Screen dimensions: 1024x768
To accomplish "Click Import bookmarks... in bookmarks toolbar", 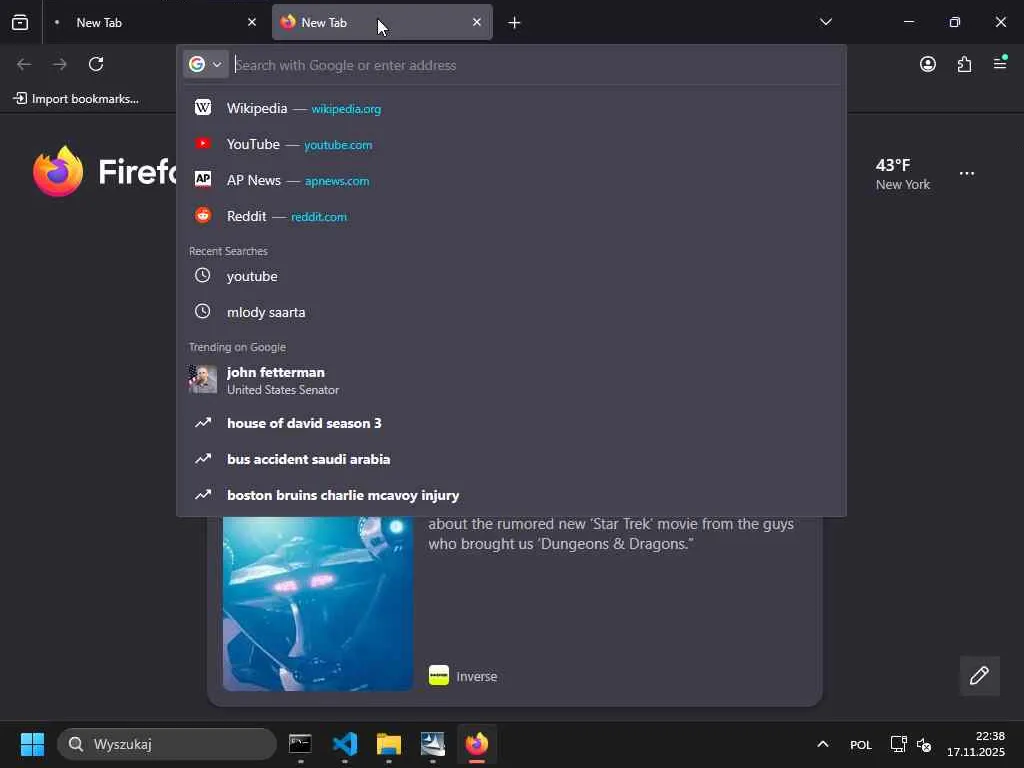I will 76,99.
